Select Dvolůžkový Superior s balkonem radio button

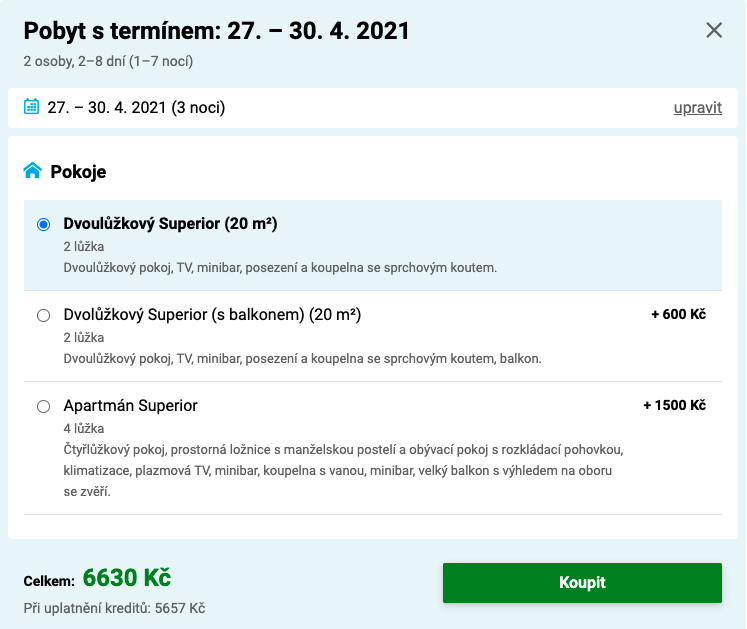43,315
